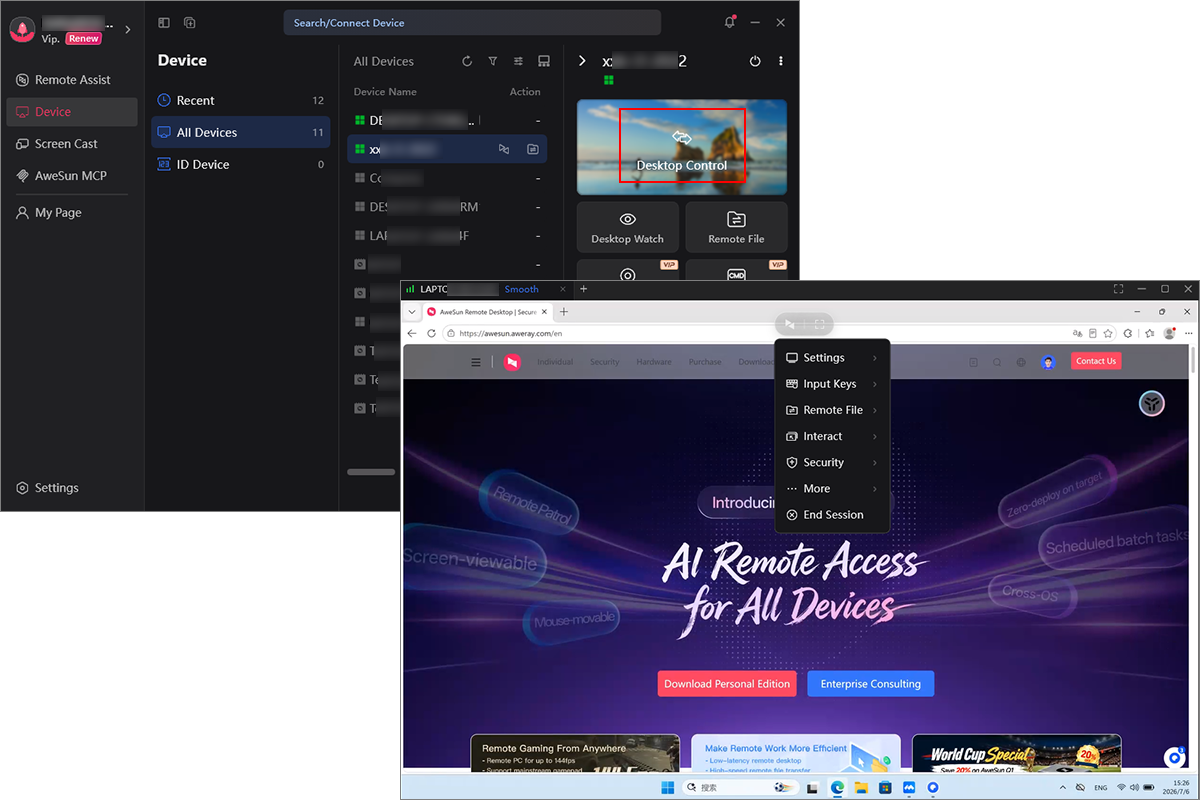Expand the Interact submenu

[x=875, y=436]
